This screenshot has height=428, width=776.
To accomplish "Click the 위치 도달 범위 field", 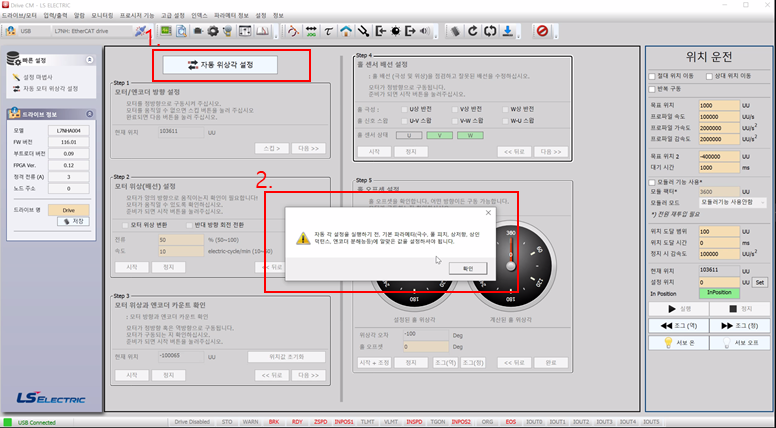I will pos(719,232).
